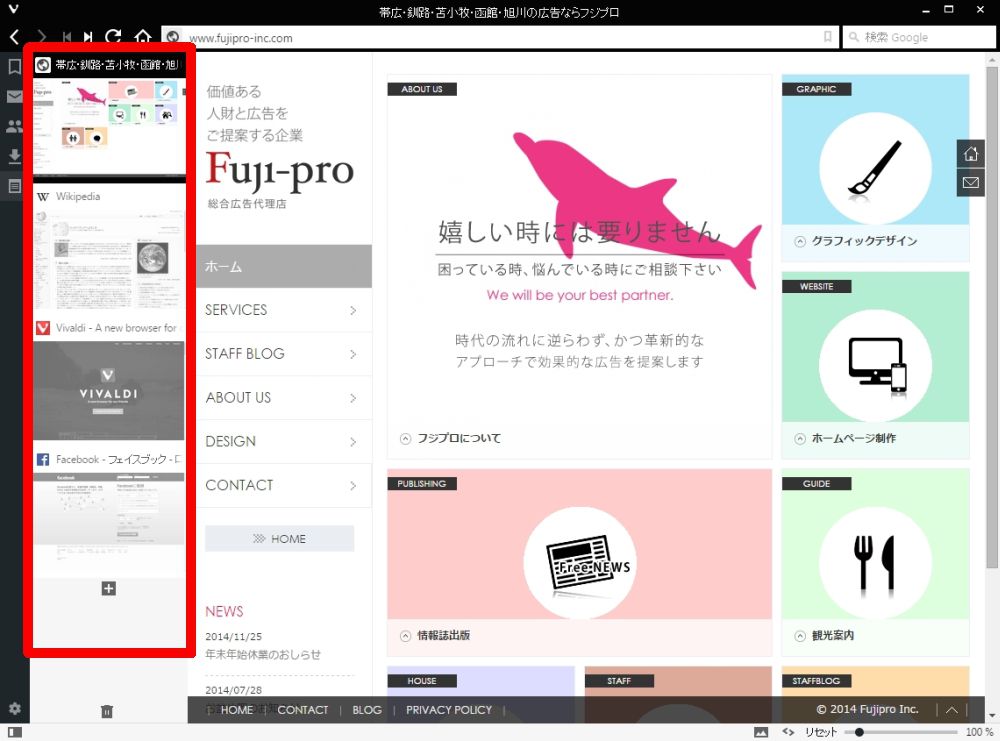Add a new tab with plus button
Screen dimensions: 1000x741
tap(108, 589)
